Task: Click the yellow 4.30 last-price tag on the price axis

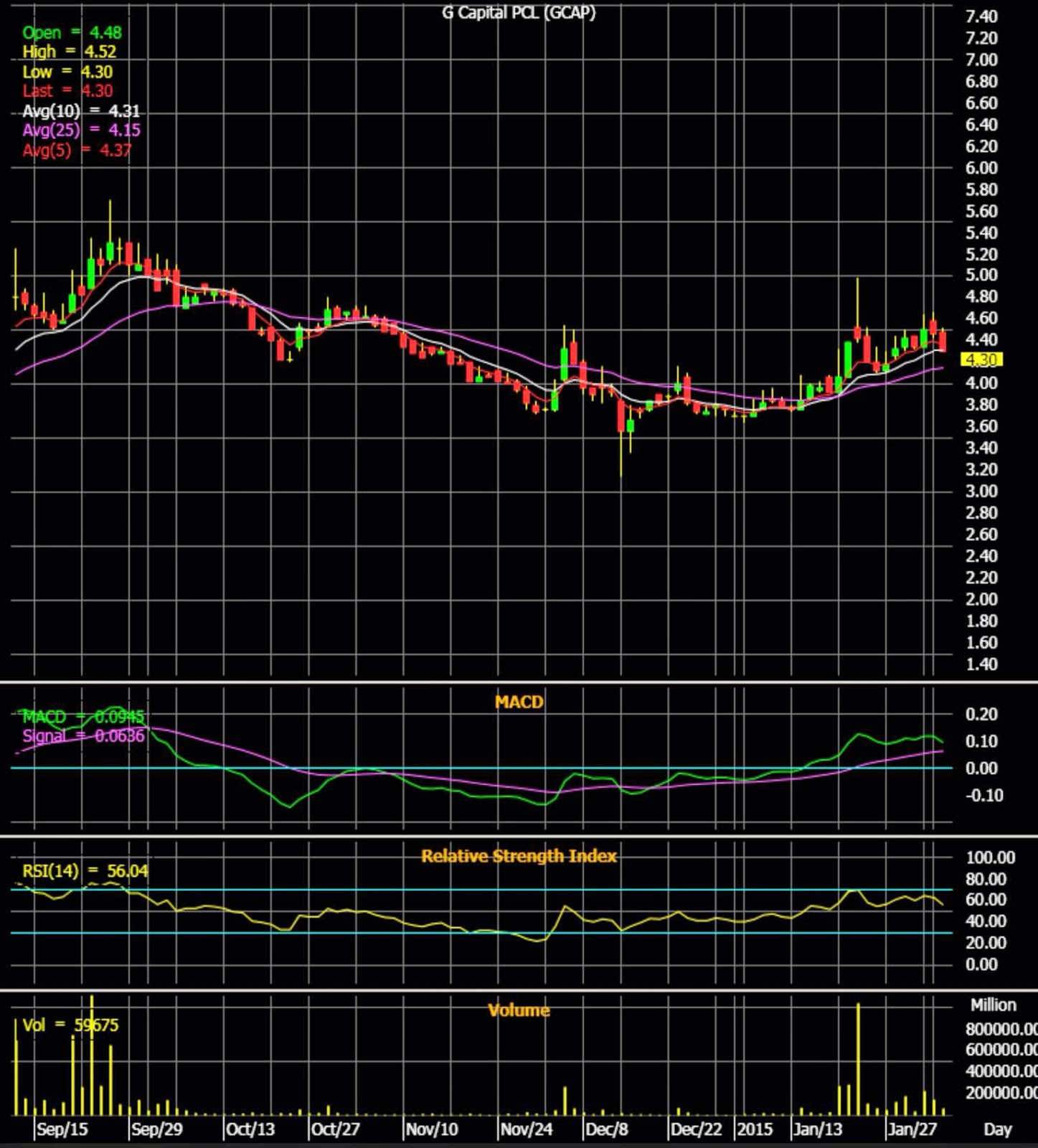Action: point(981,359)
